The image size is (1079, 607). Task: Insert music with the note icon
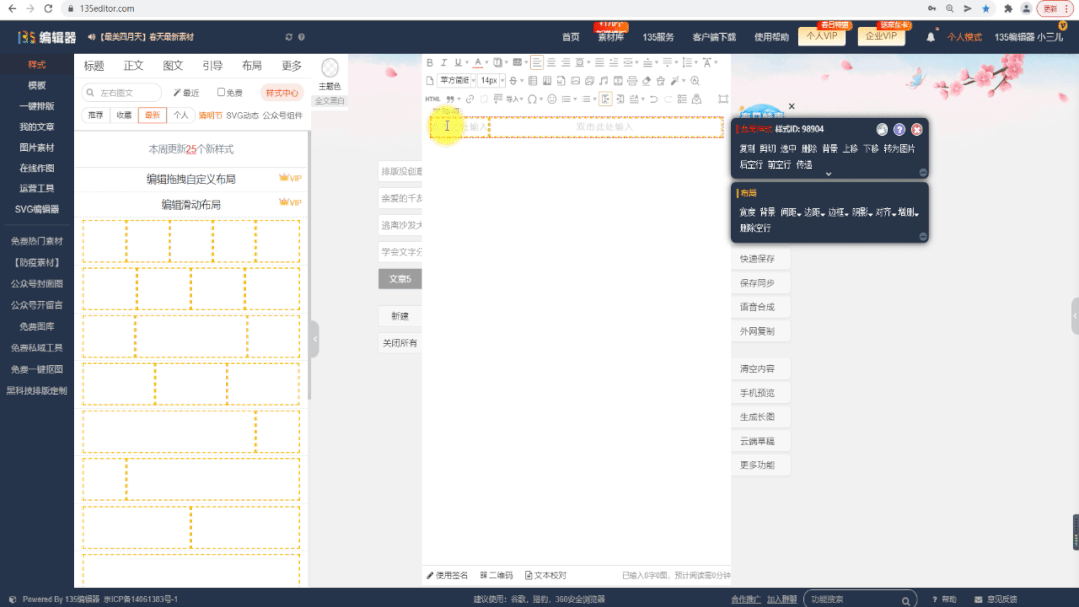[603, 81]
